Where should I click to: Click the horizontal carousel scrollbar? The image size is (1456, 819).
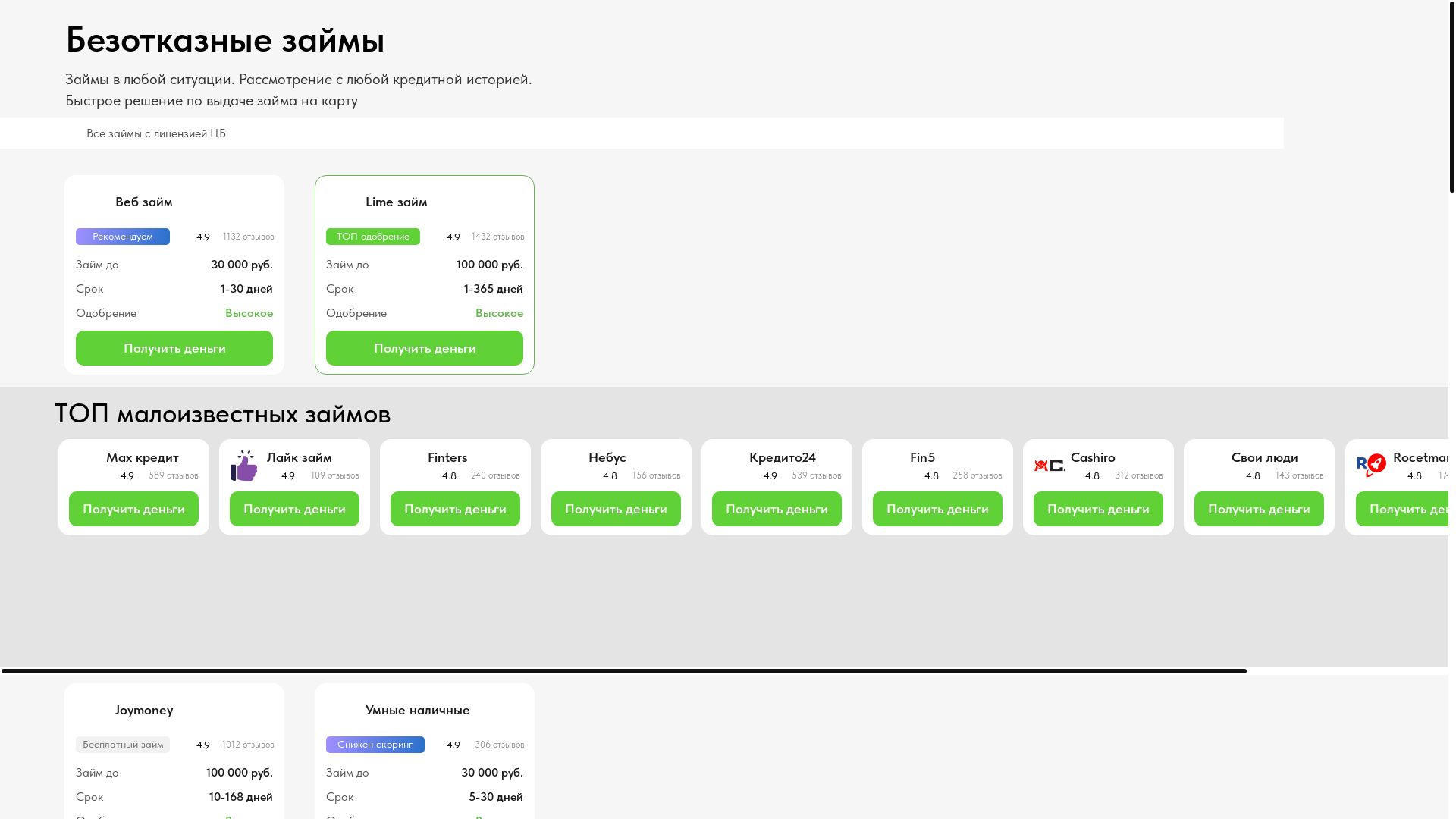click(x=624, y=671)
